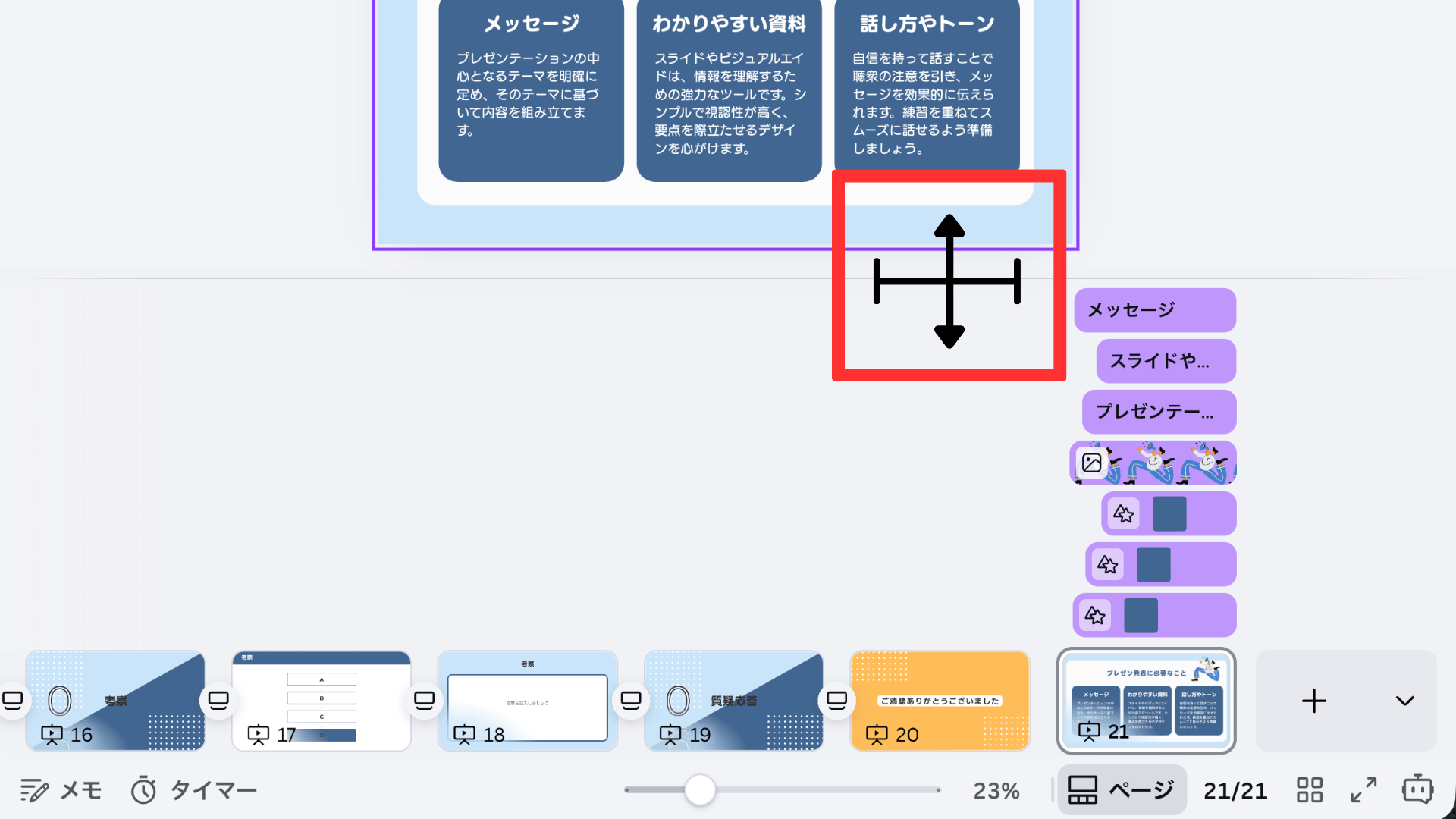Image resolution: width=1456 pixels, height=819 pixels.
Task: Present from slide 16 using its projector icon
Action: (x=52, y=734)
